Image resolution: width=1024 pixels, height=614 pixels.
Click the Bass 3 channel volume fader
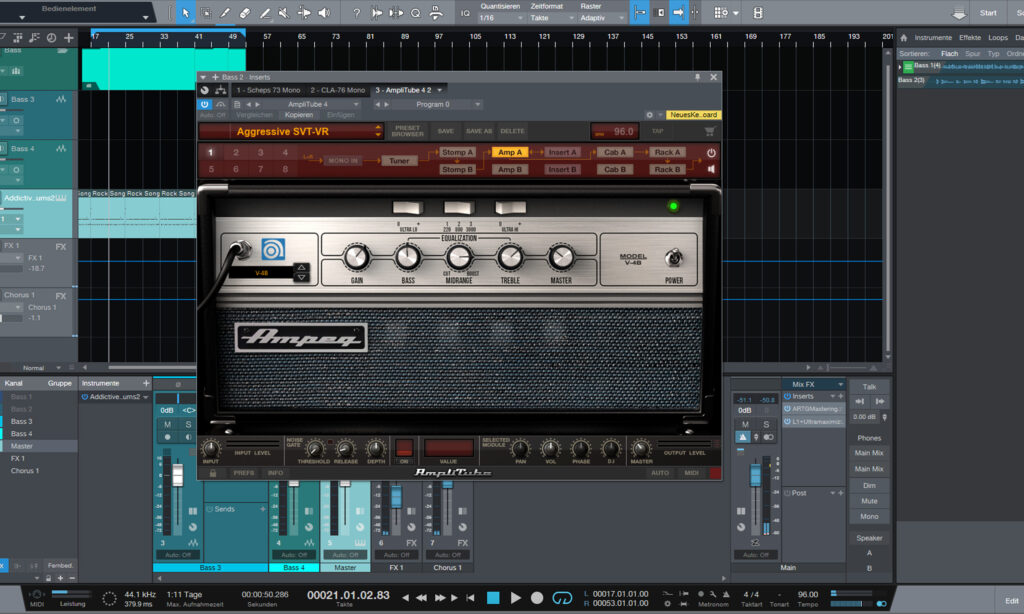[x=177, y=475]
